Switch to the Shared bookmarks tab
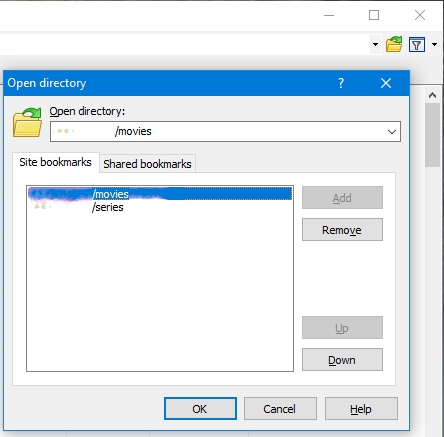444x437 pixels. [x=147, y=164]
